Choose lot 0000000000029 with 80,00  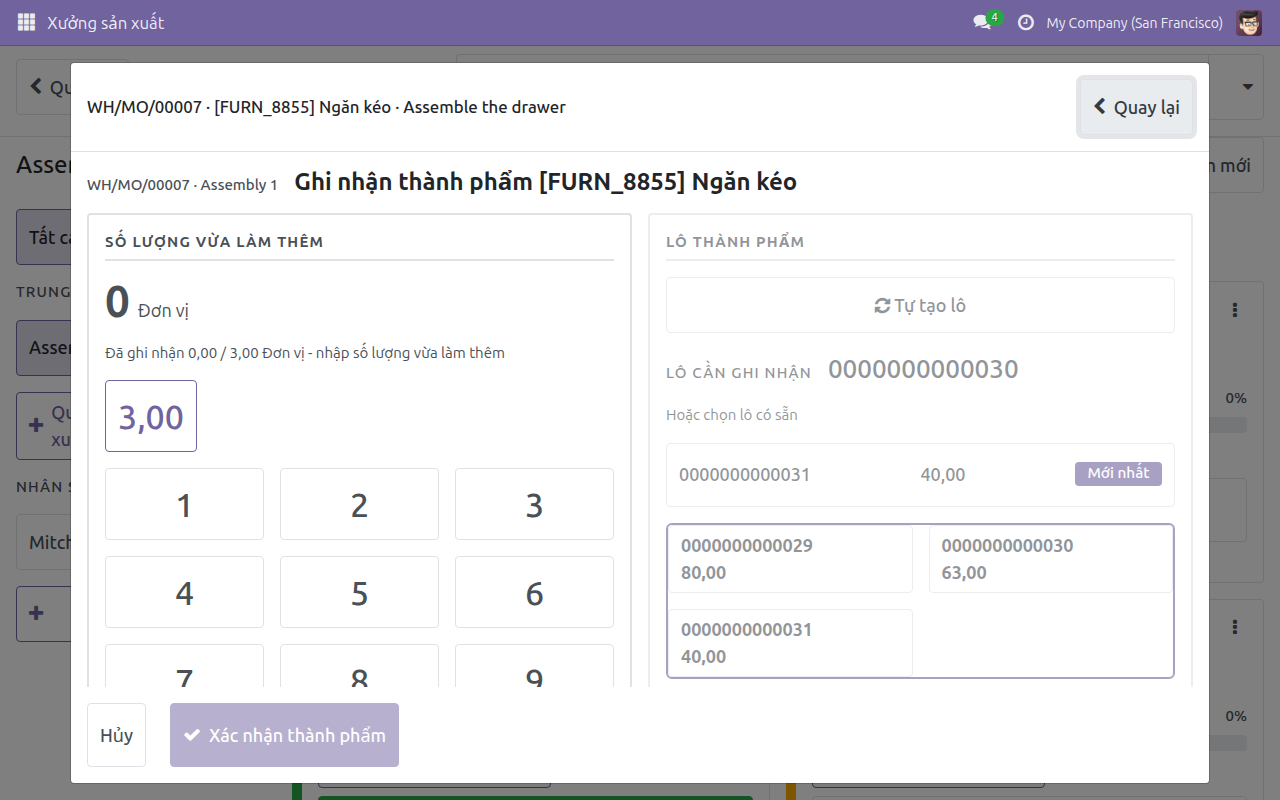click(790, 559)
